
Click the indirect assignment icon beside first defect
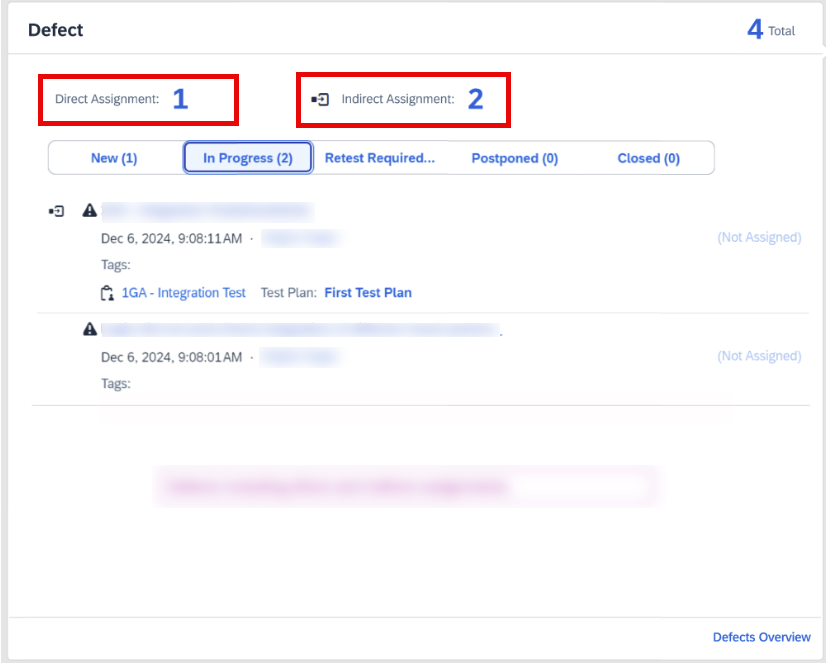[57, 211]
